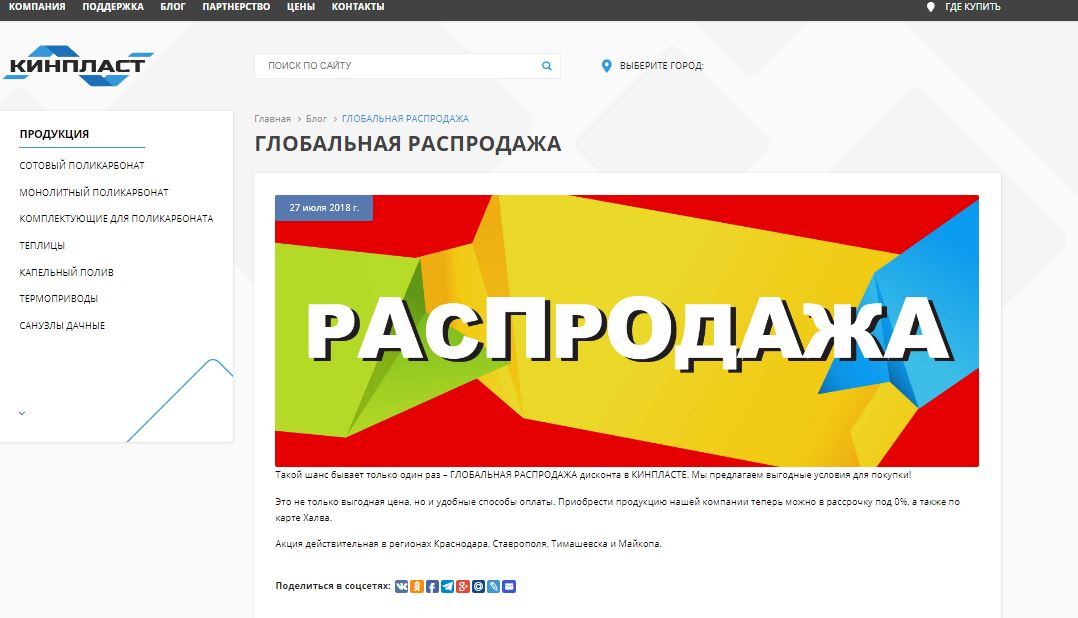Image resolution: width=1078 pixels, height=618 pixels.
Task: Share via Odnoklassniki icon
Action: (417, 586)
